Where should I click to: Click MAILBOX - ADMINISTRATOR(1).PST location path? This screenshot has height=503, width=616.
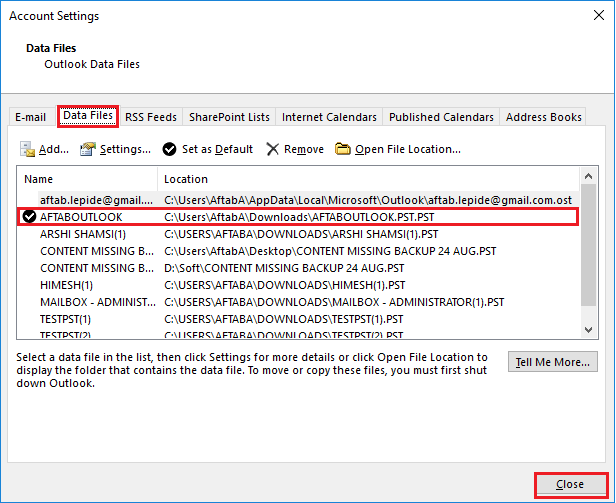pyautogui.click(x=334, y=302)
